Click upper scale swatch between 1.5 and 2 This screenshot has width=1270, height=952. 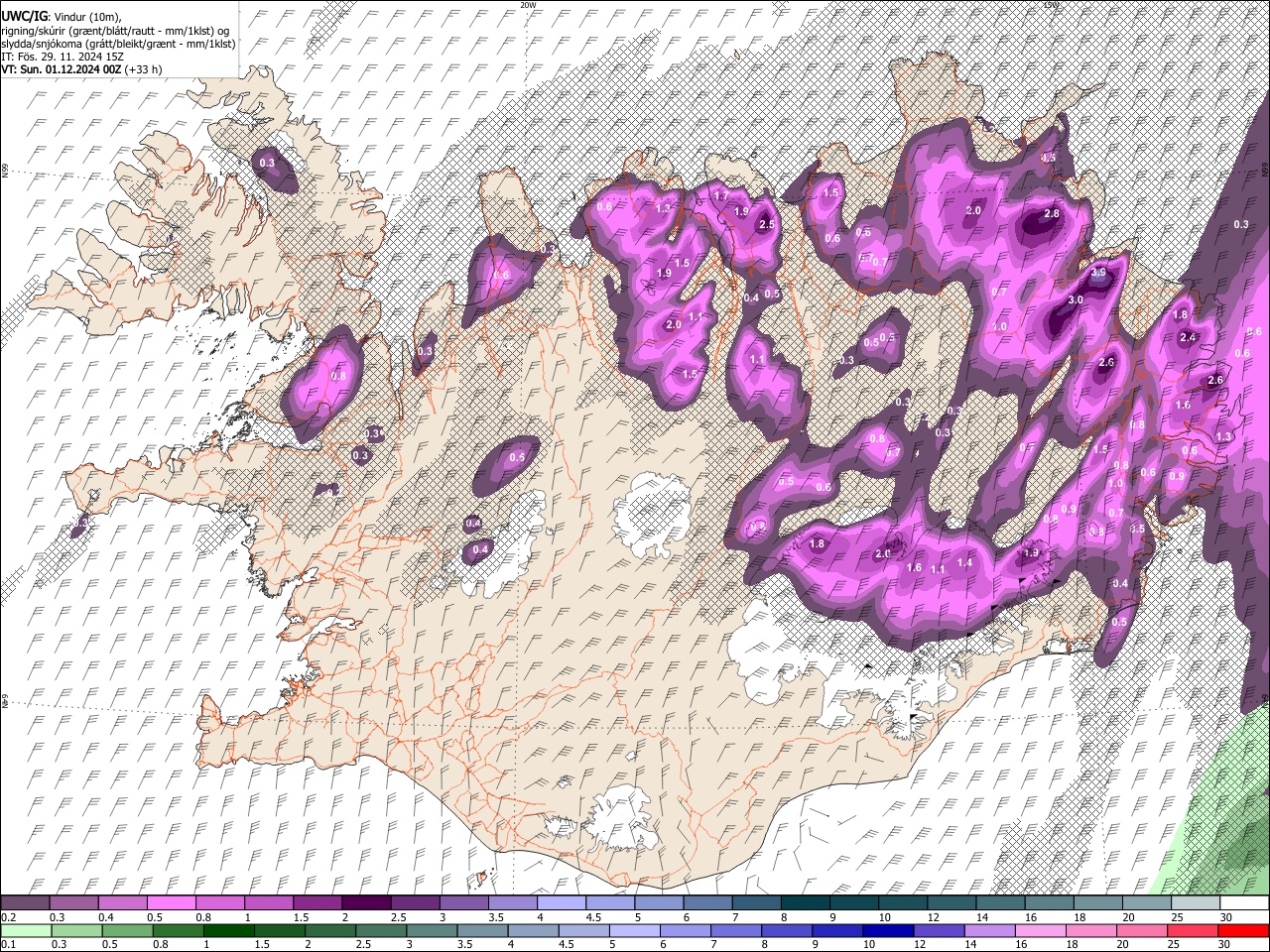tap(317, 903)
